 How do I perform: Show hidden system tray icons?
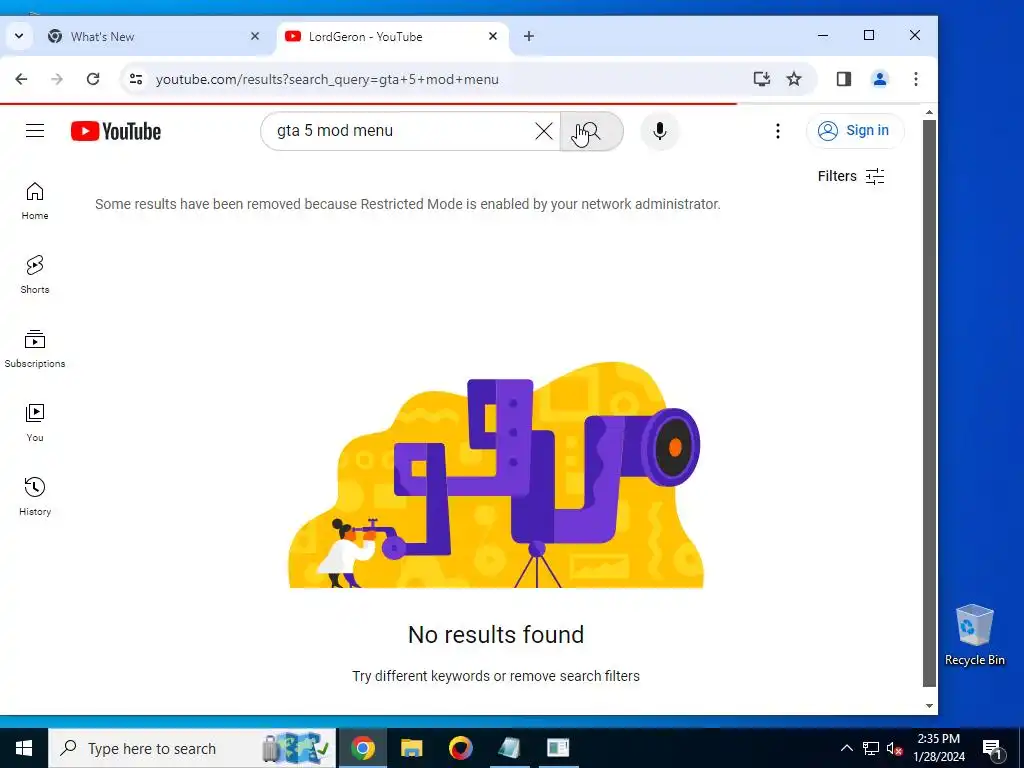point(846,748)
